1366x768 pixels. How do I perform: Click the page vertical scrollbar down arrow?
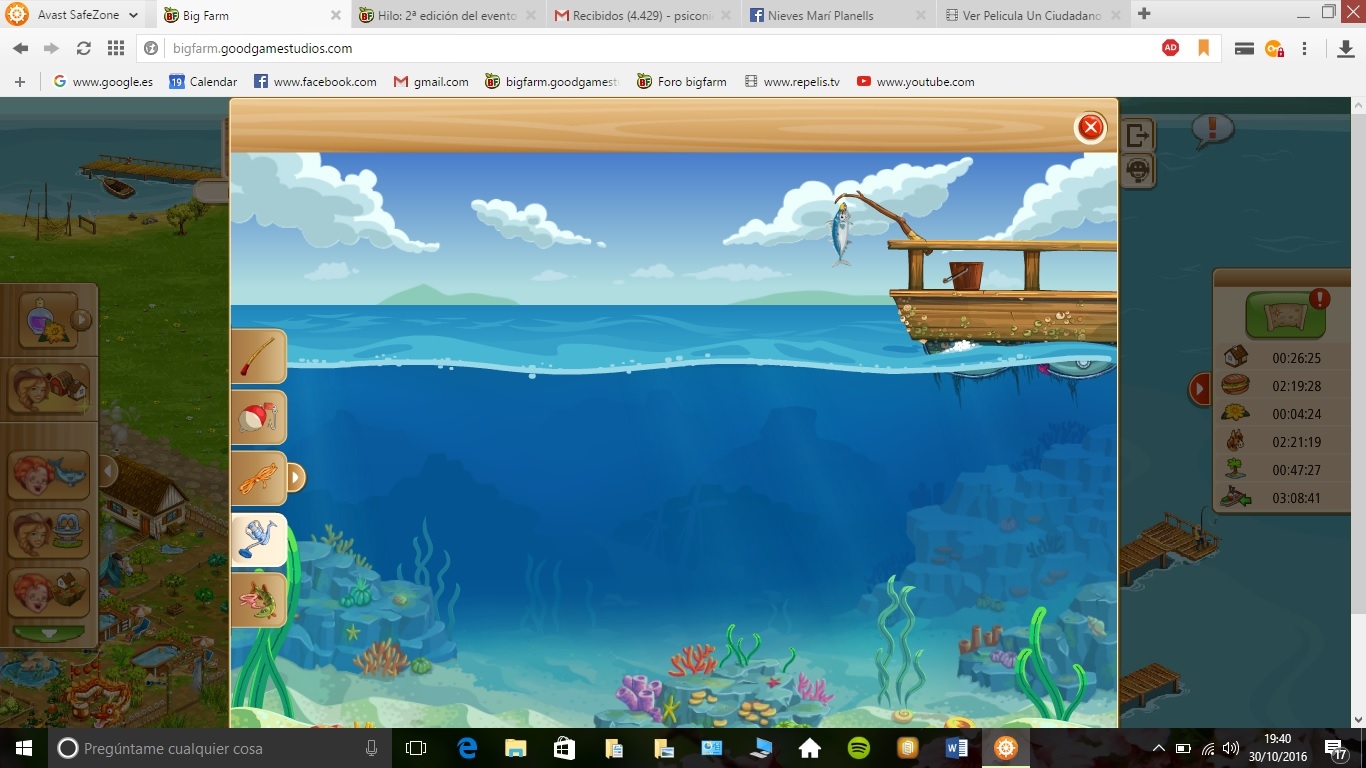(1357, 718)
